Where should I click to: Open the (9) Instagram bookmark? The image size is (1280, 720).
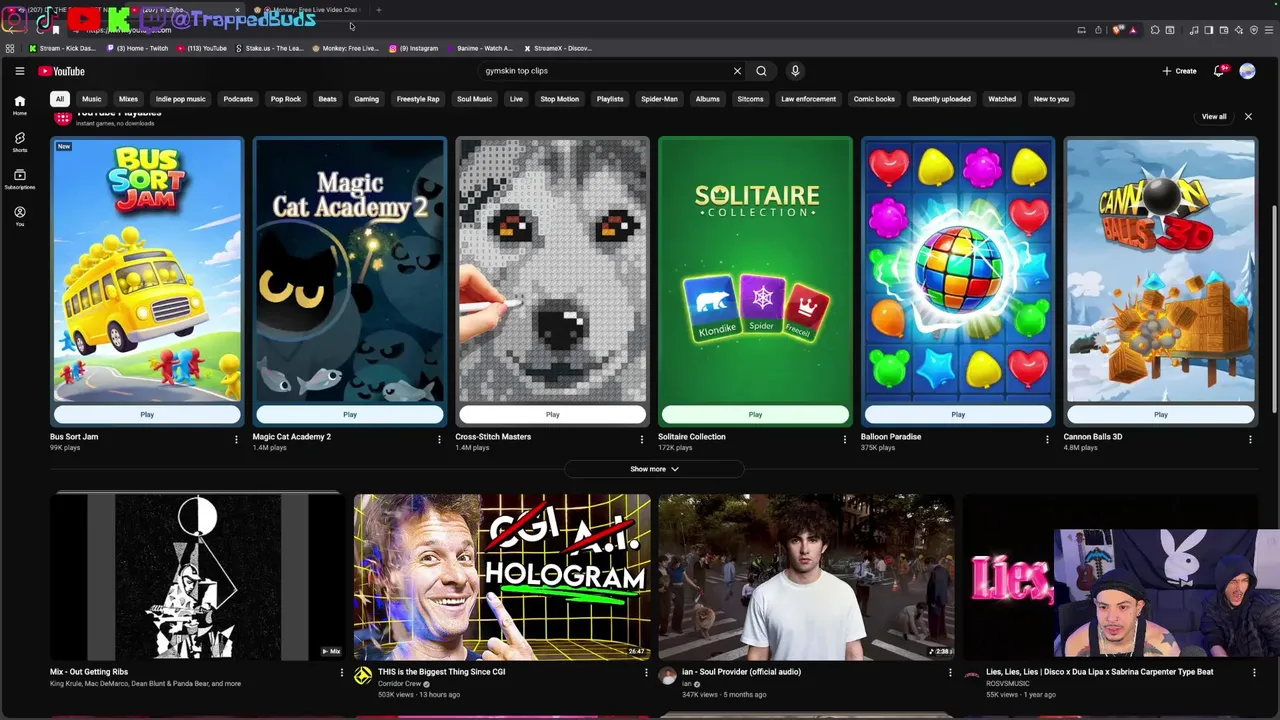[x=414, y=48]
